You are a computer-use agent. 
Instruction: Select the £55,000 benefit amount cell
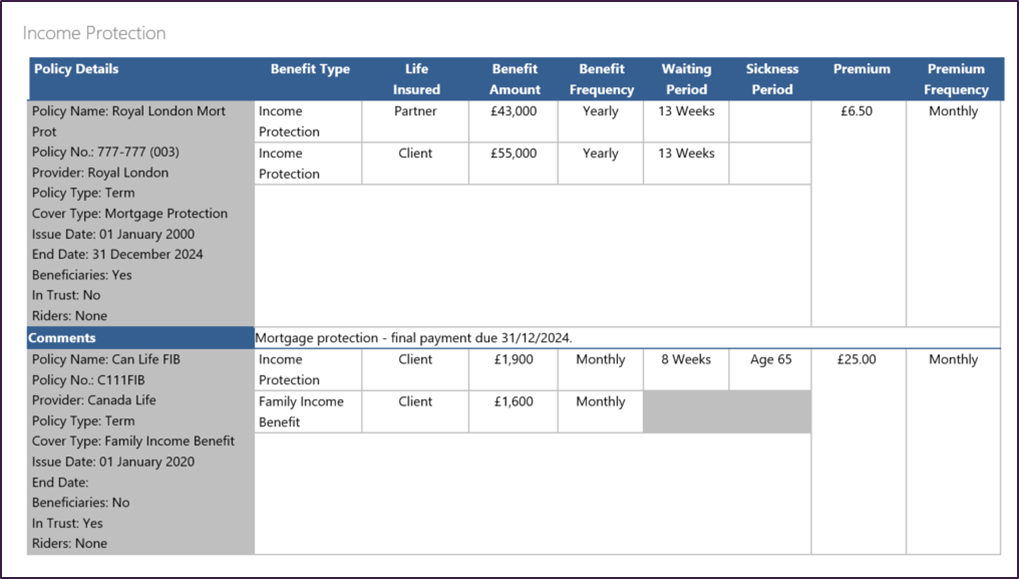click(x=512, y=152)
